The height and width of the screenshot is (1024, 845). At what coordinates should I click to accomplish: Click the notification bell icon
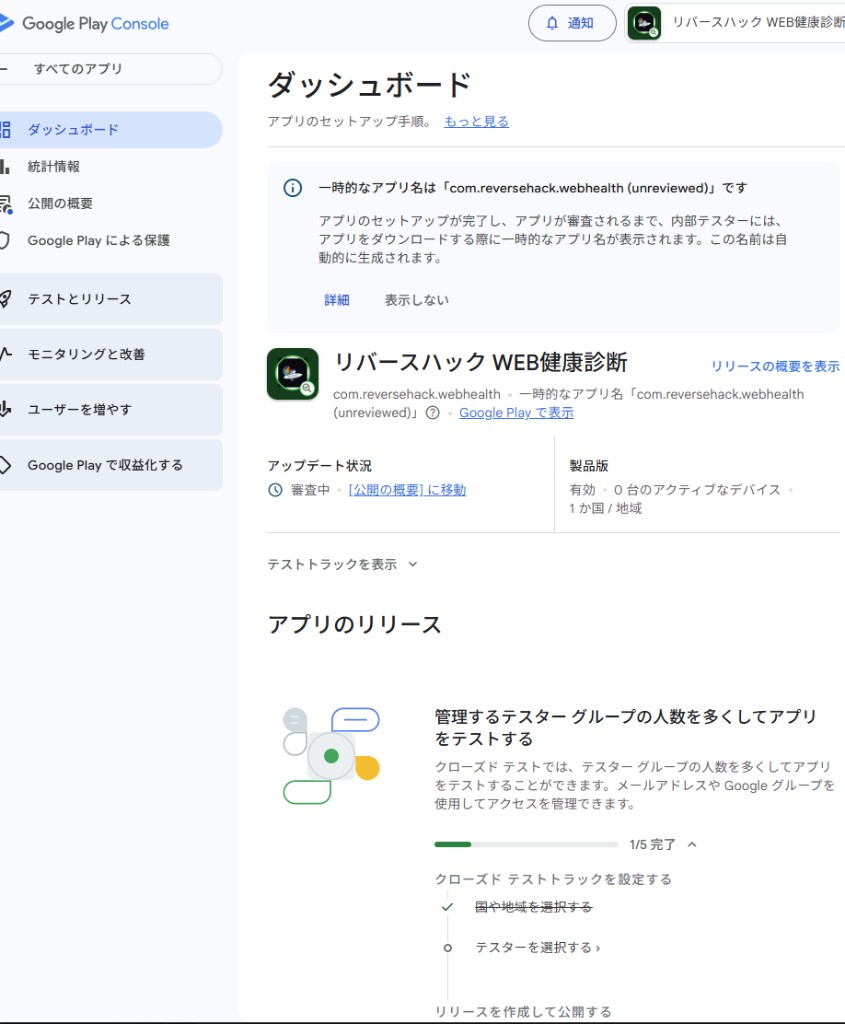coord(552,24)
